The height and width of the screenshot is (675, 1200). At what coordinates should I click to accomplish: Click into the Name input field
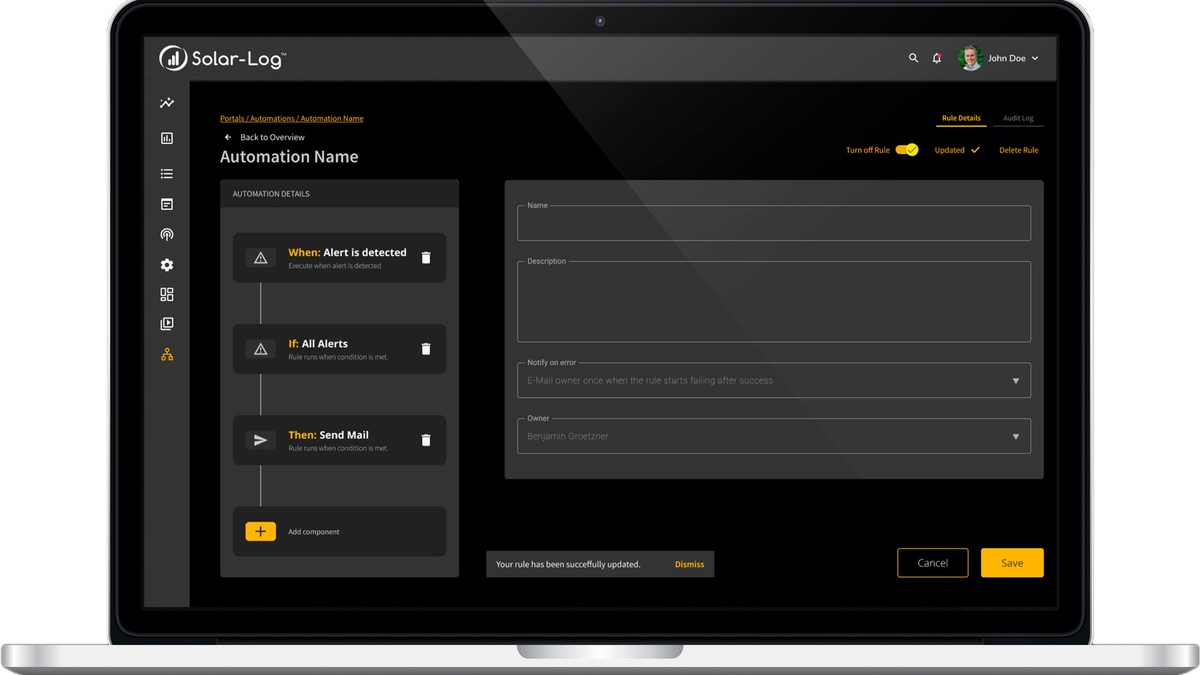pyautogui.click(x=773, y=224)
